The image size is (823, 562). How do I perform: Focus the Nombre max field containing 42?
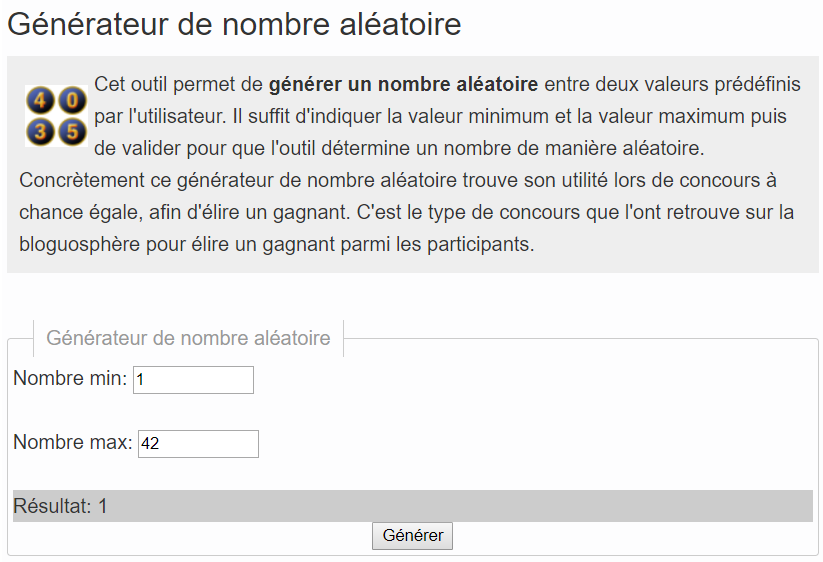(198, 444)
